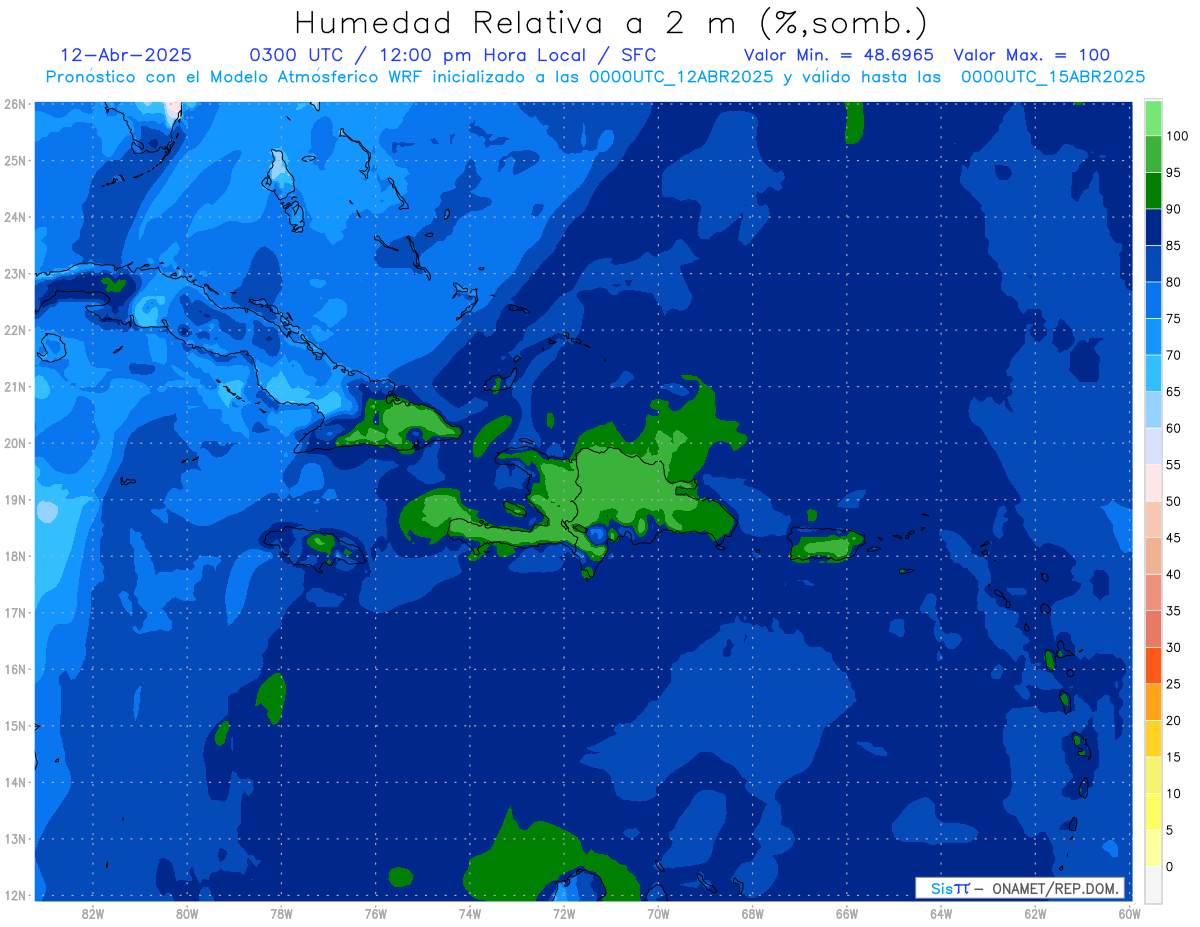Click the legend value '0'
This screenshot has height=927, width=1200.
click(x=1170, y=866)
